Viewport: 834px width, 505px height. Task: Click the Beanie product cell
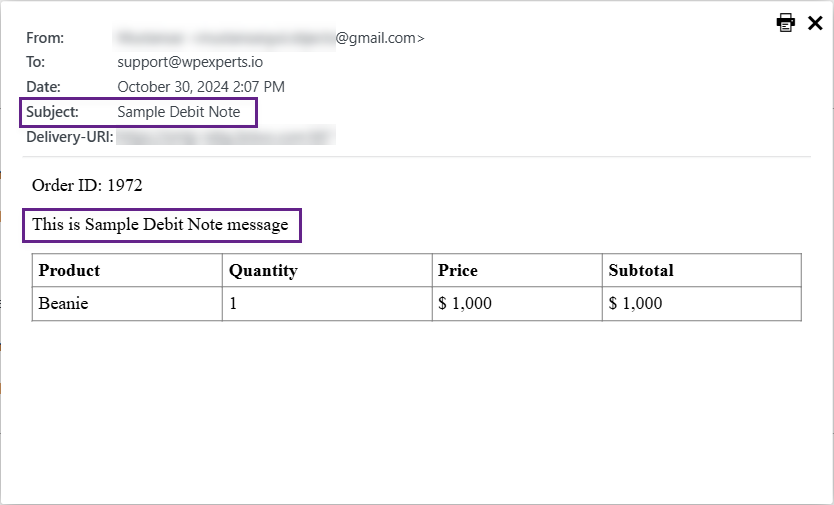(x=127, y=304)
